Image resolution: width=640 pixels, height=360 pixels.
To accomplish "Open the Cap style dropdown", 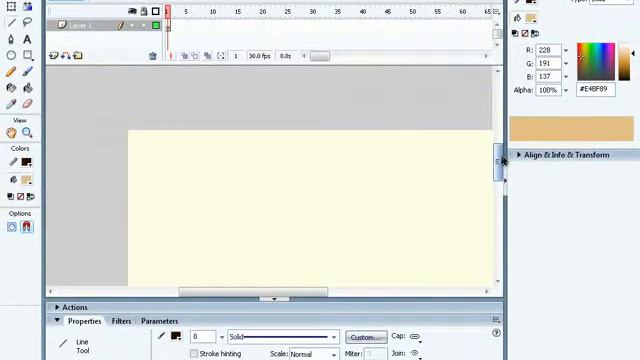I will [416, 337].
